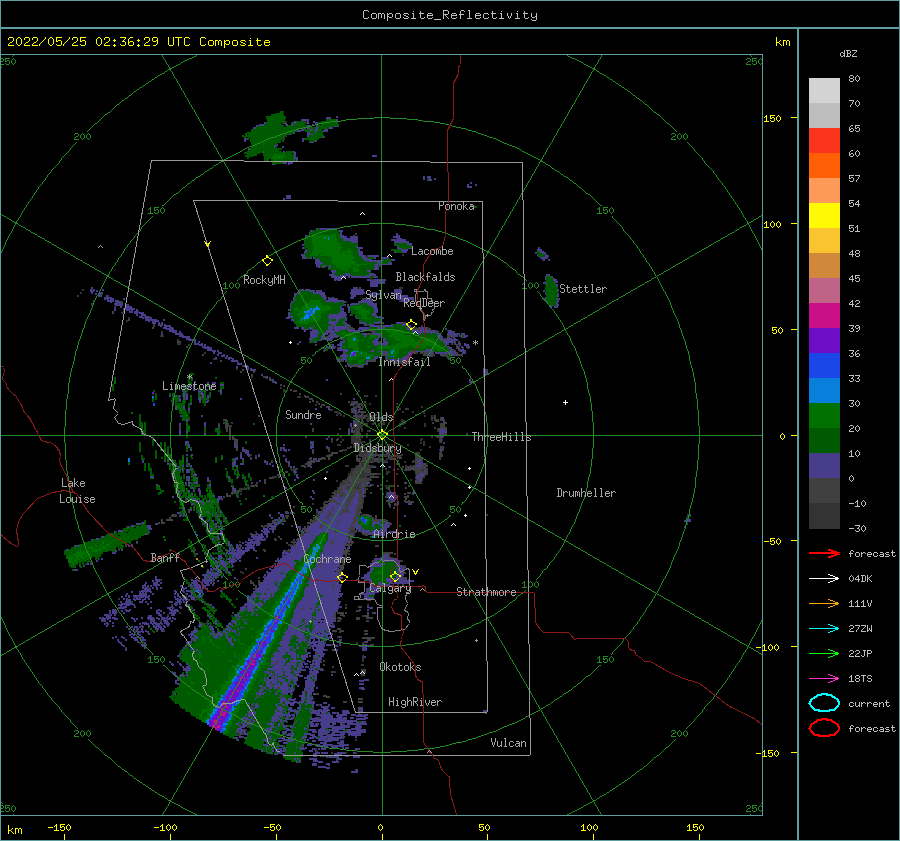This screenshot has height=841, width=900.
Task: Click the magenta 18TS arrow in legend
Action: tap(824, 679)
